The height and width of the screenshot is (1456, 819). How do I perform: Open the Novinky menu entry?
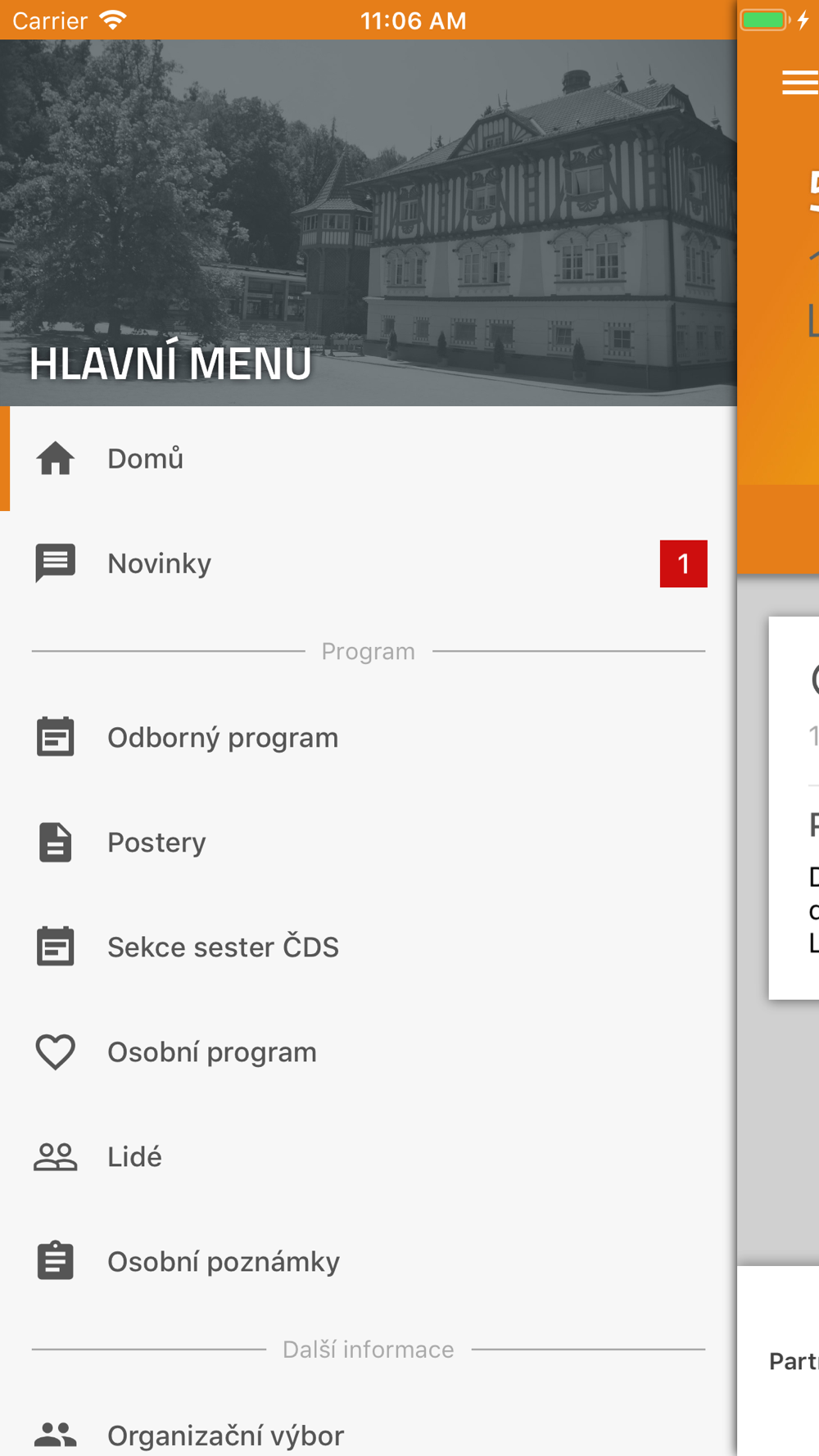[369, 563]
